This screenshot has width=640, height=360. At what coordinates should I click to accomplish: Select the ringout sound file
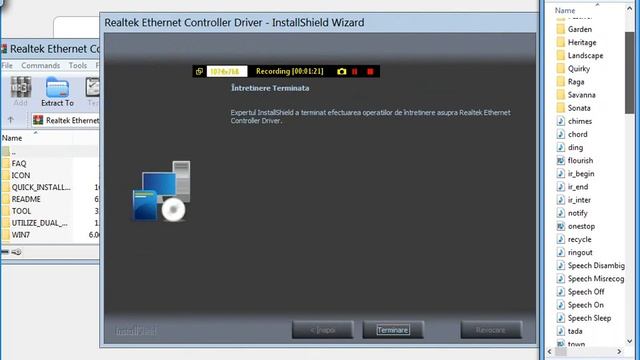pyautogui.click(x=580, y=252)
